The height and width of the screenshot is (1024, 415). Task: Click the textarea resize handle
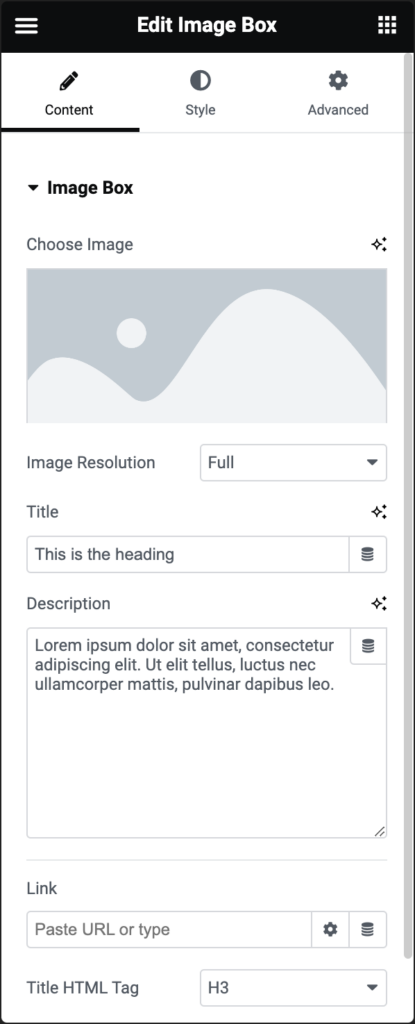click(380, 831)
